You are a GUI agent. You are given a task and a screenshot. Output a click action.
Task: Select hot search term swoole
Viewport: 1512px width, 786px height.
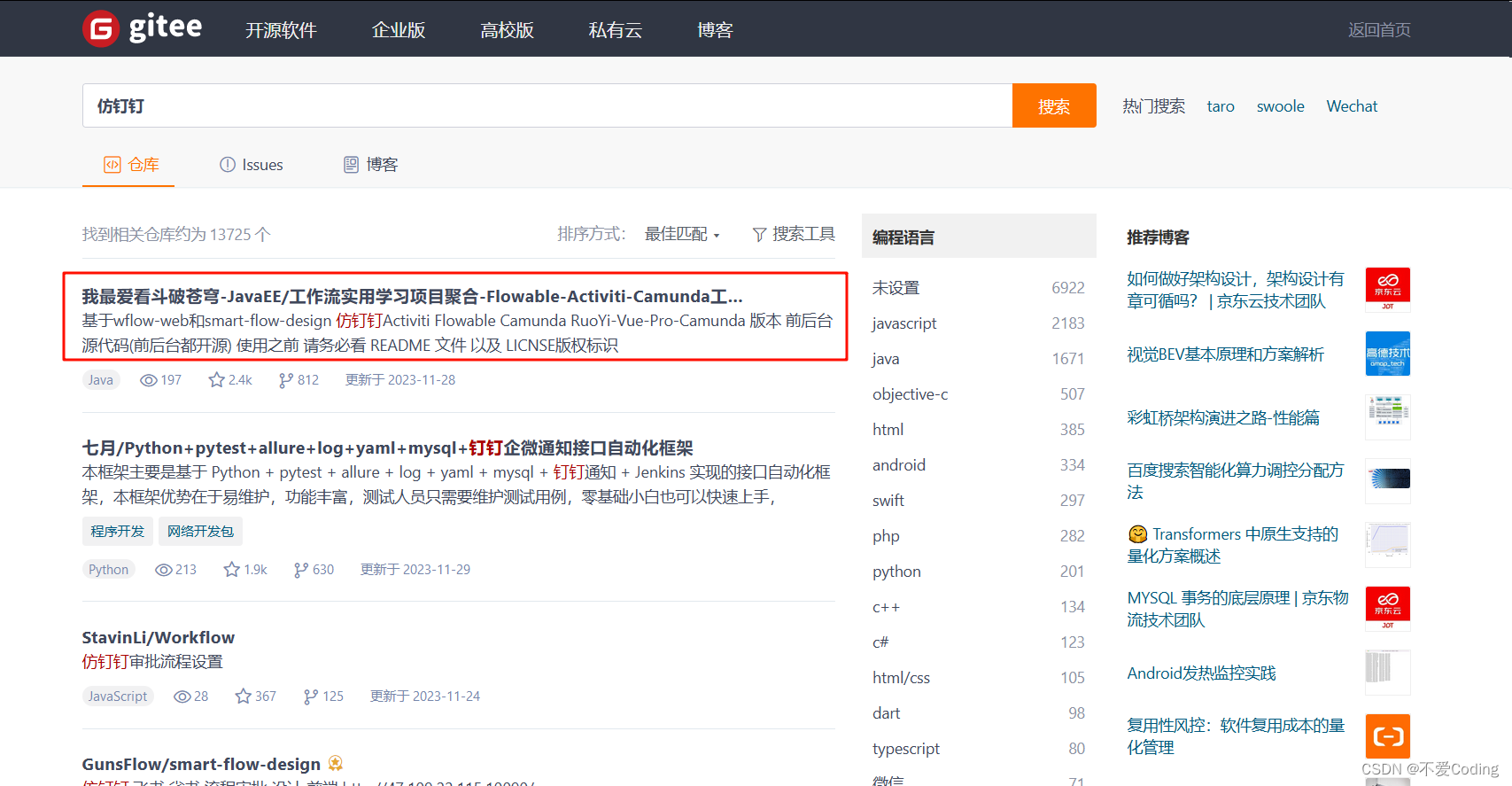(1280, 106)
